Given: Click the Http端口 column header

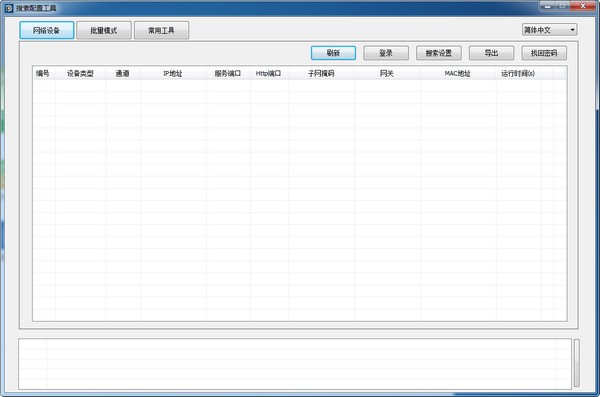Looking at the screenshot, I should click(x=269, y=73).
